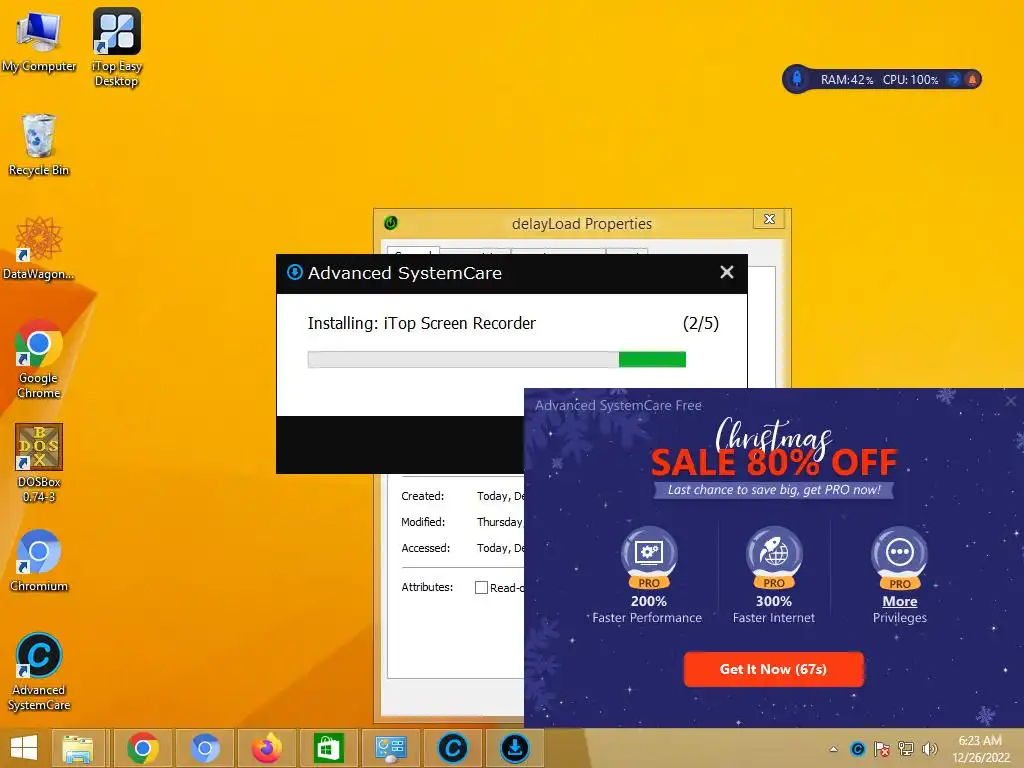Click the 200% Faster Performance PRO icon
This screenshot has height=768, width=1024.
coord(648,557)
